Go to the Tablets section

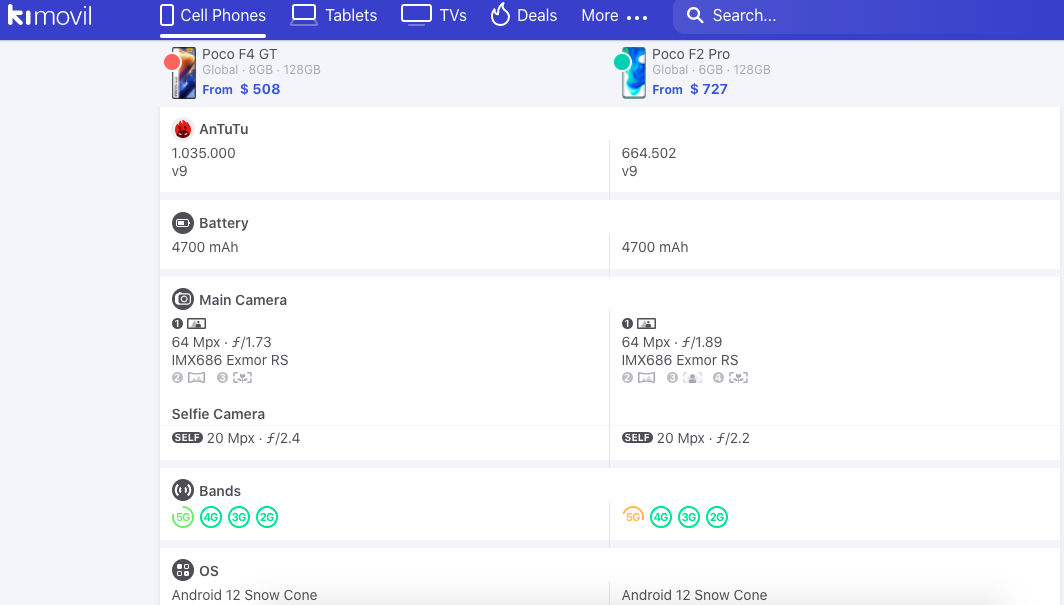pos(334,16)
